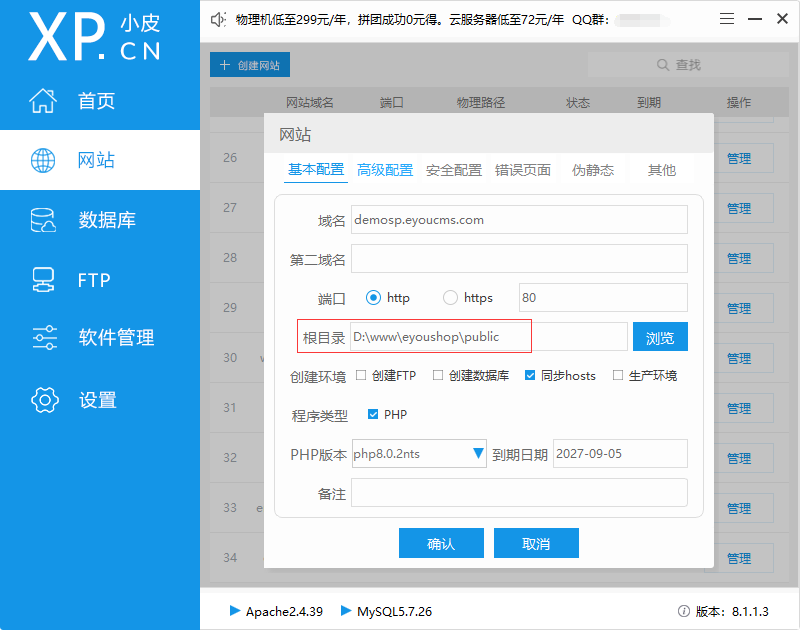This screenshot has width=800, height=630.
Task: Click the 查找 search box
Action: pos(688,65)
